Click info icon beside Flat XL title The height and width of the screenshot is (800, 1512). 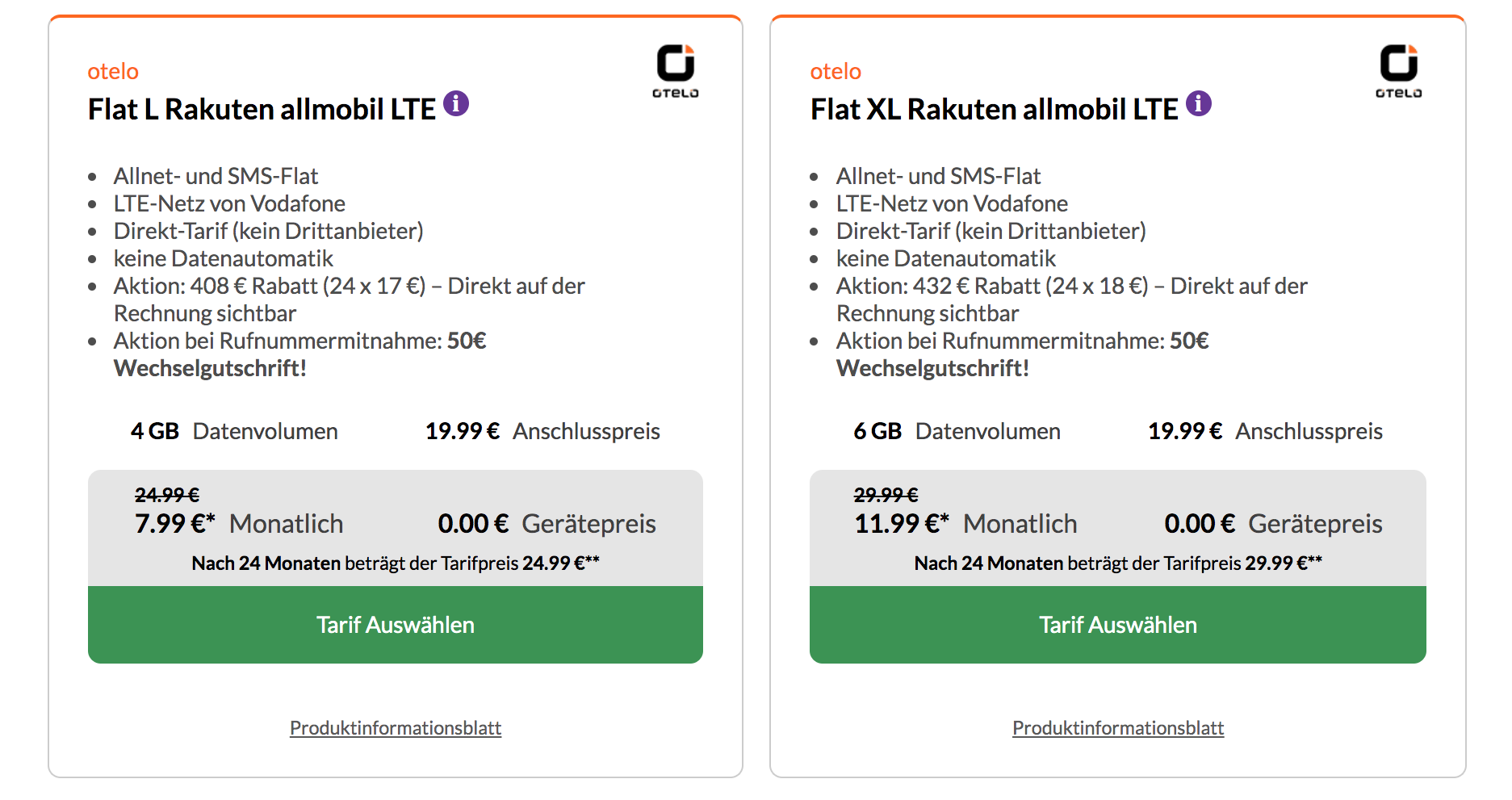point(1199,104)
